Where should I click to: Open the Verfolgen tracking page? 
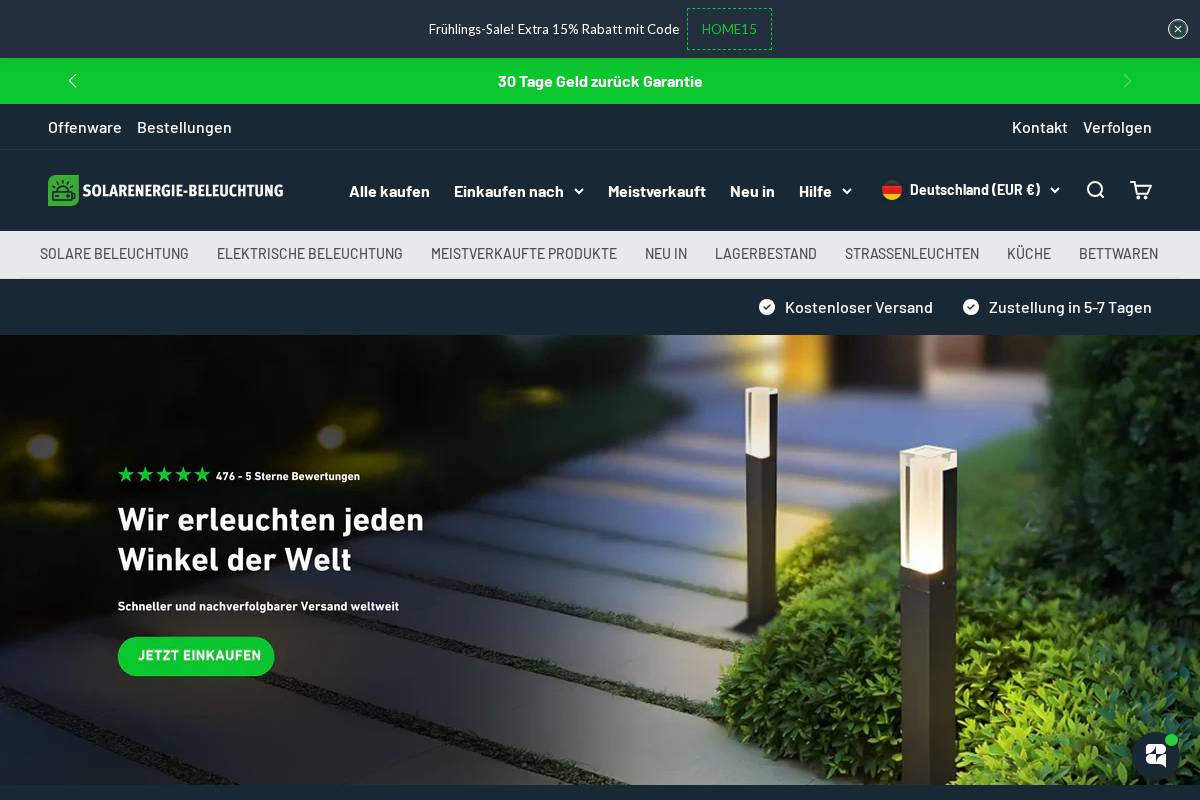click(x=1117, y=127)
